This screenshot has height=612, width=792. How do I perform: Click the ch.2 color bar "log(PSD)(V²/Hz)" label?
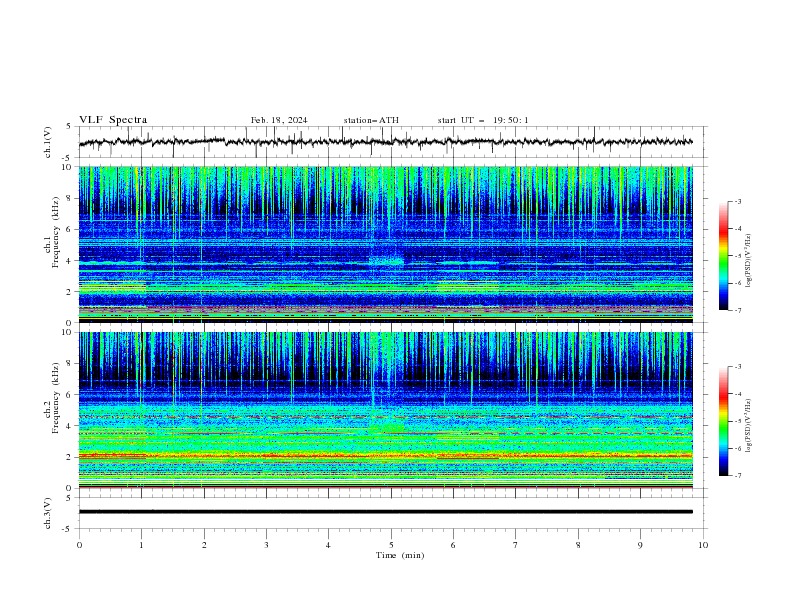749,426
